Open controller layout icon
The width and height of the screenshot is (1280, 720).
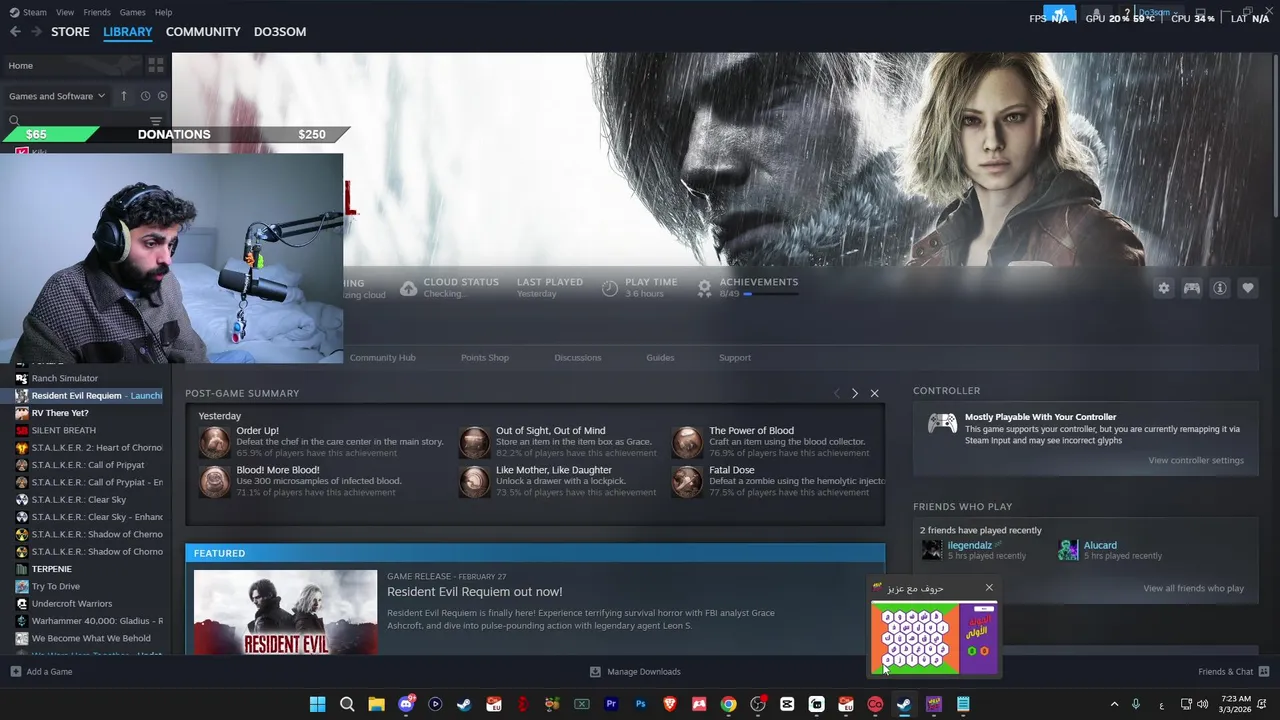coord(1191,288)
